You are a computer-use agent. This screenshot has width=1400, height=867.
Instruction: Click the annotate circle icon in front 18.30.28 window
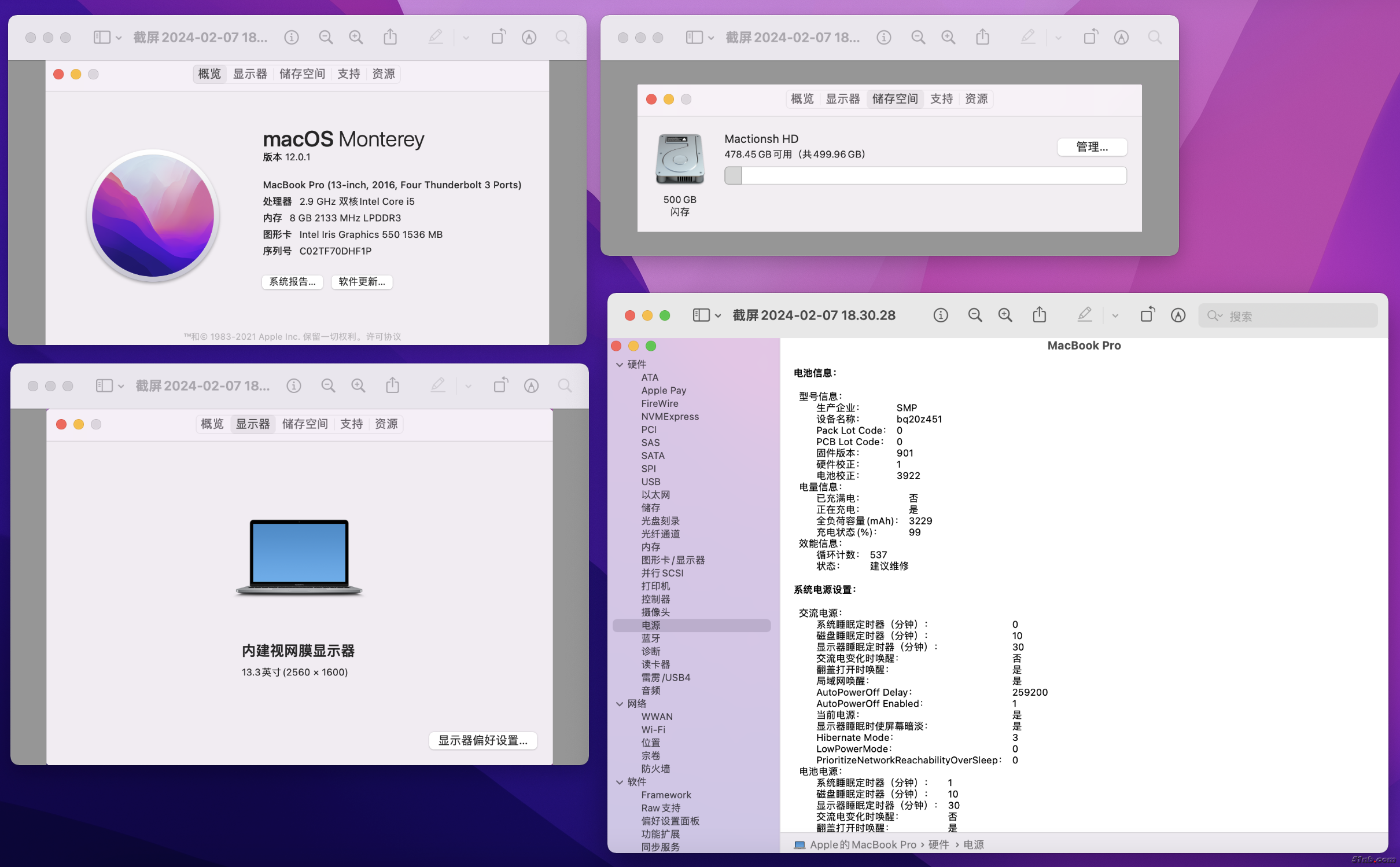pos(1178,315)
